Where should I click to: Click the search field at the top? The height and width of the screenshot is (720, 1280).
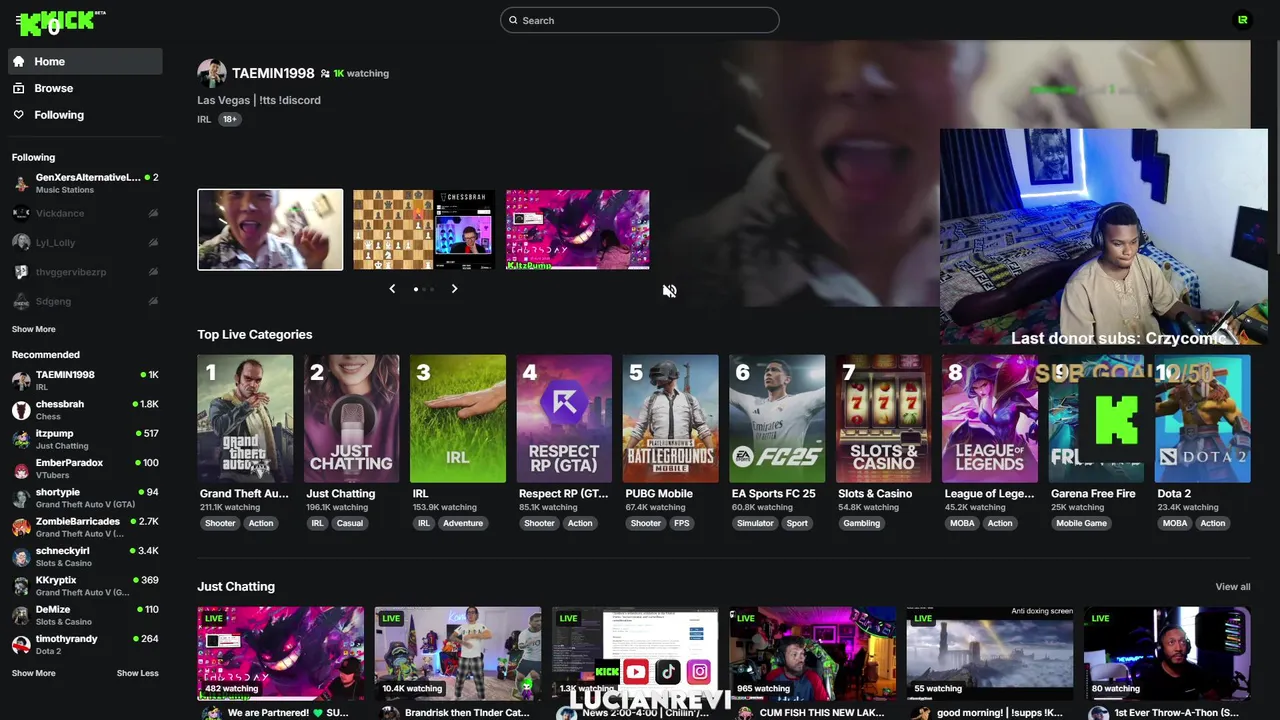click(x=639, y=20)
